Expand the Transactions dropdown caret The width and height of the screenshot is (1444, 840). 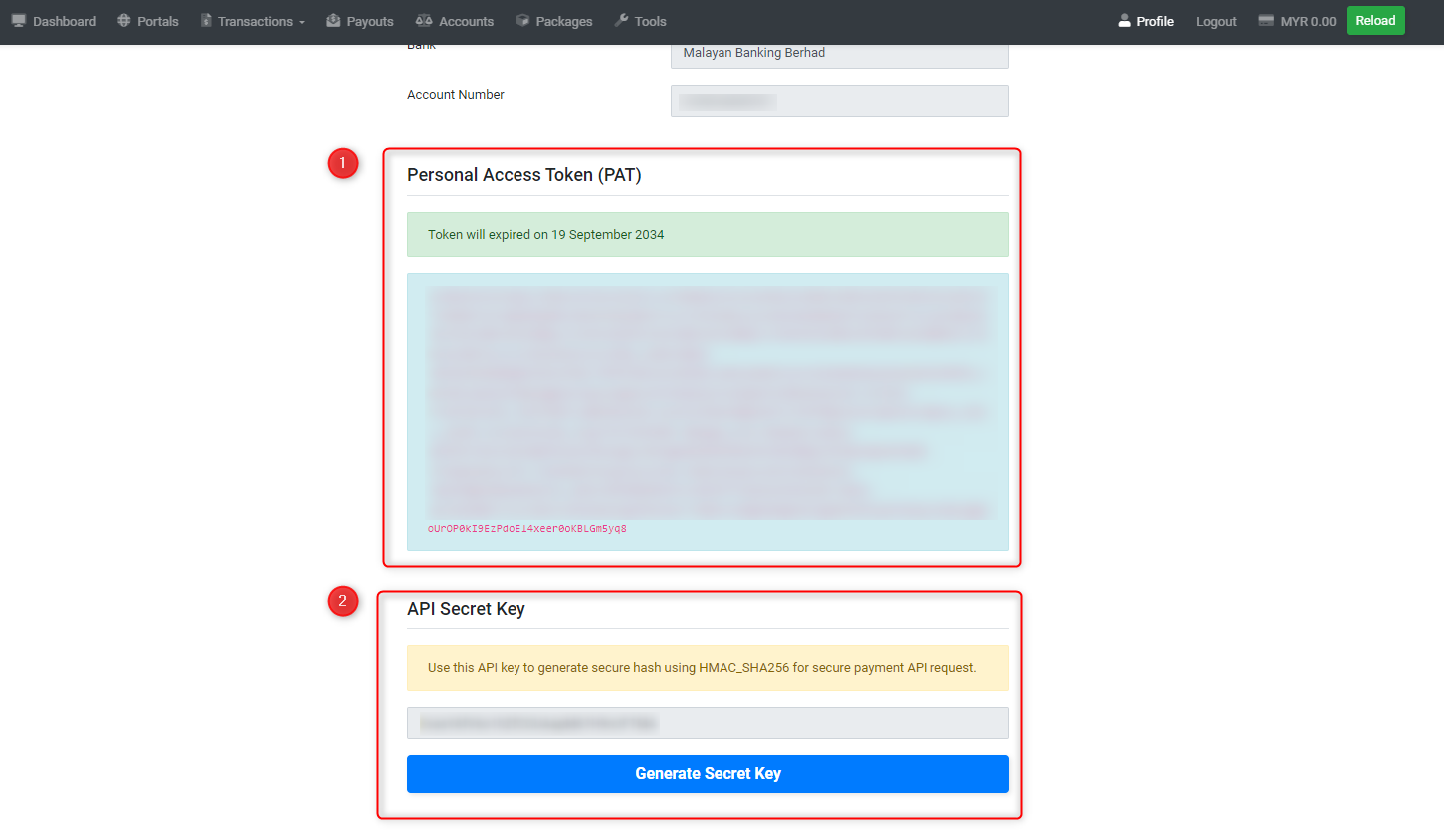tap(302, 22)
